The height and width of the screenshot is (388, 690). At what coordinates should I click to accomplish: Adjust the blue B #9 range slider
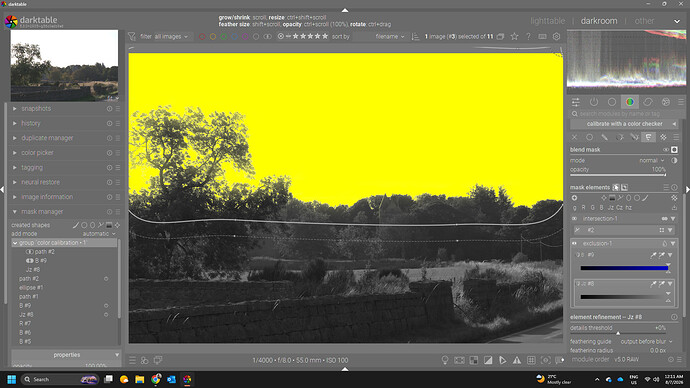click(x=624, y=268)
